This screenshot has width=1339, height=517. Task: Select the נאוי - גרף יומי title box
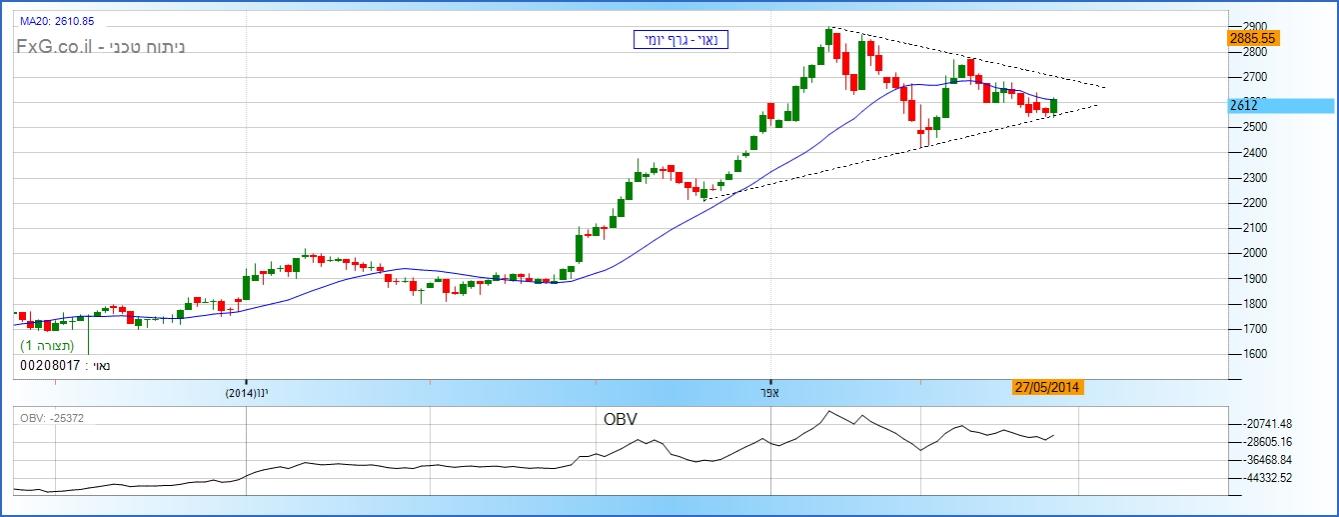coord(680,40)
